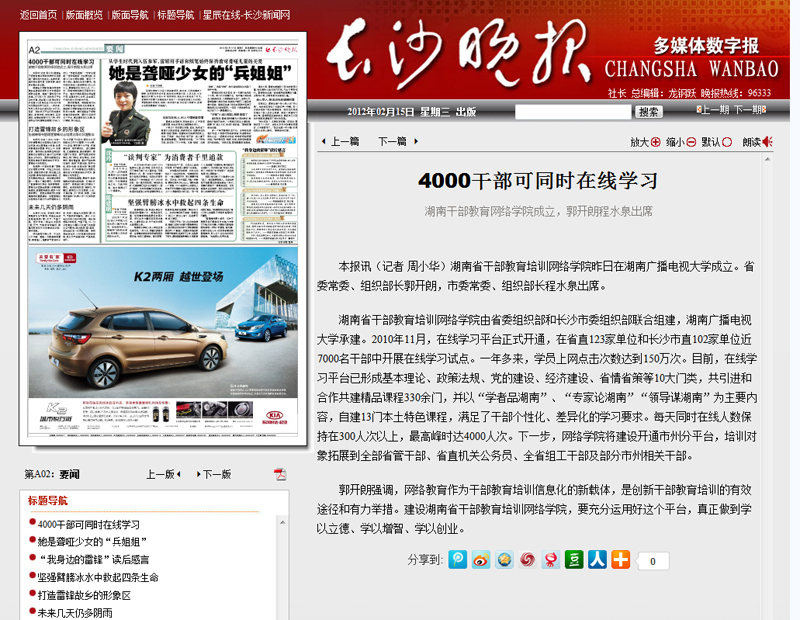Open 版面概览 page overview

tap(84, 15)
